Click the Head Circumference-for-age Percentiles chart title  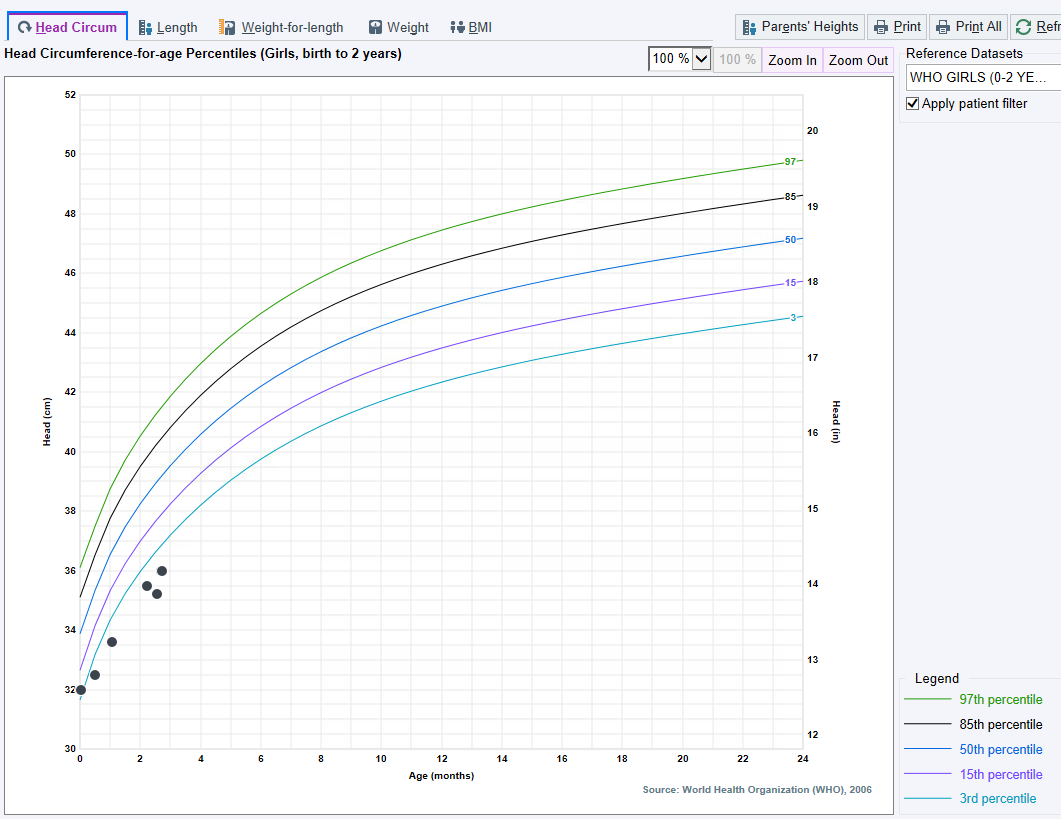tap(203, 53)
